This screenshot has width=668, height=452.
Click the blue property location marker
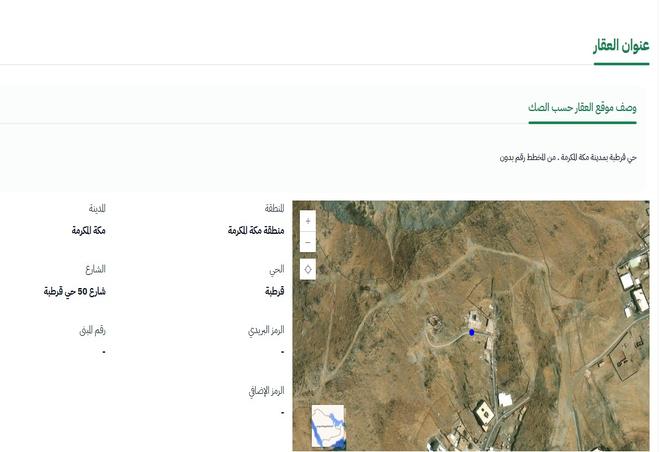coord(472,332)
